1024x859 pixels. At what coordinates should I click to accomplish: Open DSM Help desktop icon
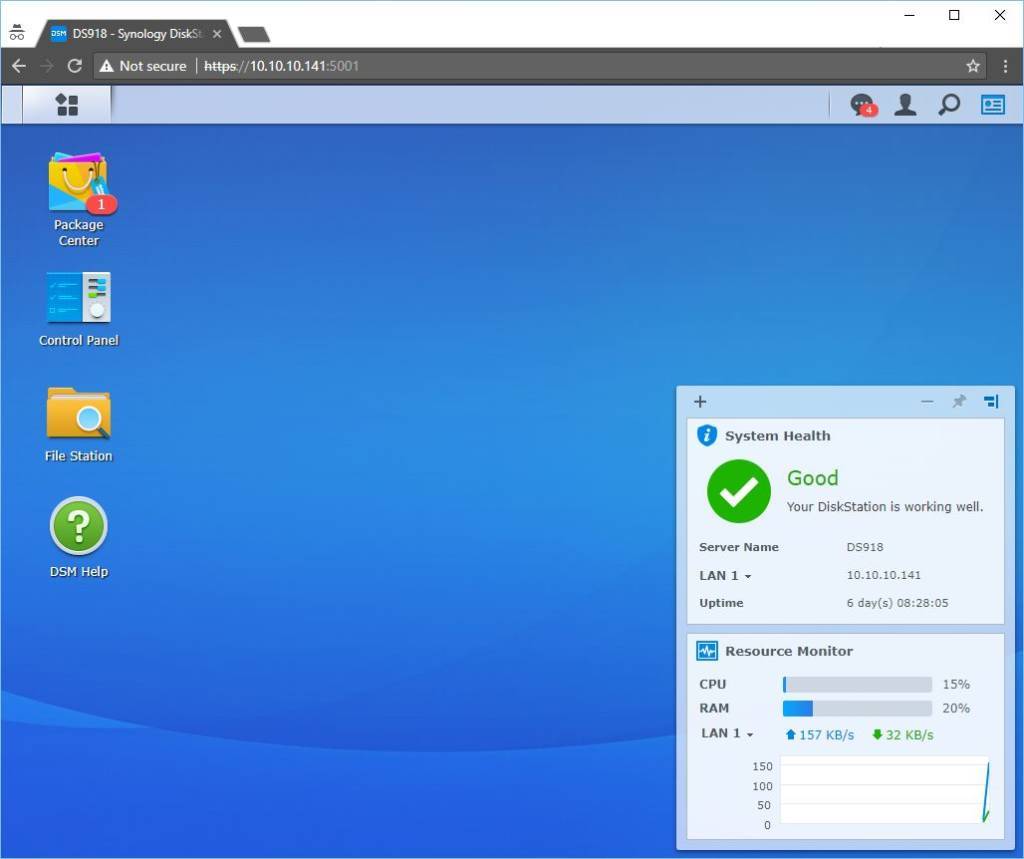coord(79,537)
